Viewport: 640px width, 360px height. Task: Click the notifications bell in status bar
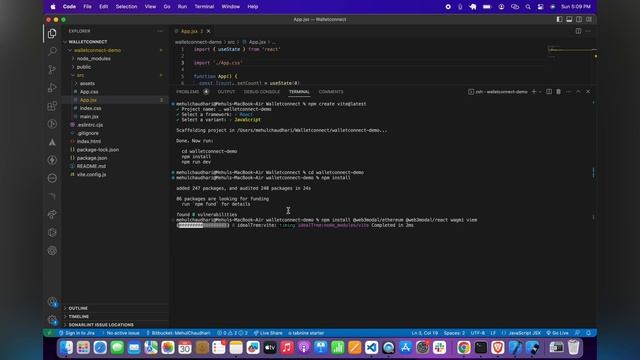(x=589, y=333)
